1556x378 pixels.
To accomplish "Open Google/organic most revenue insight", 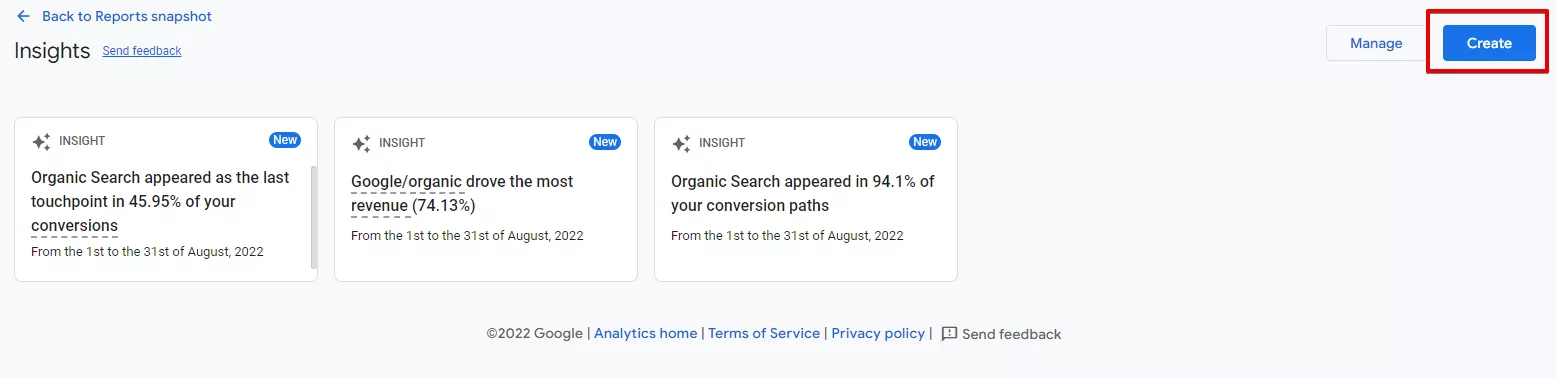I will coord(486,200).
